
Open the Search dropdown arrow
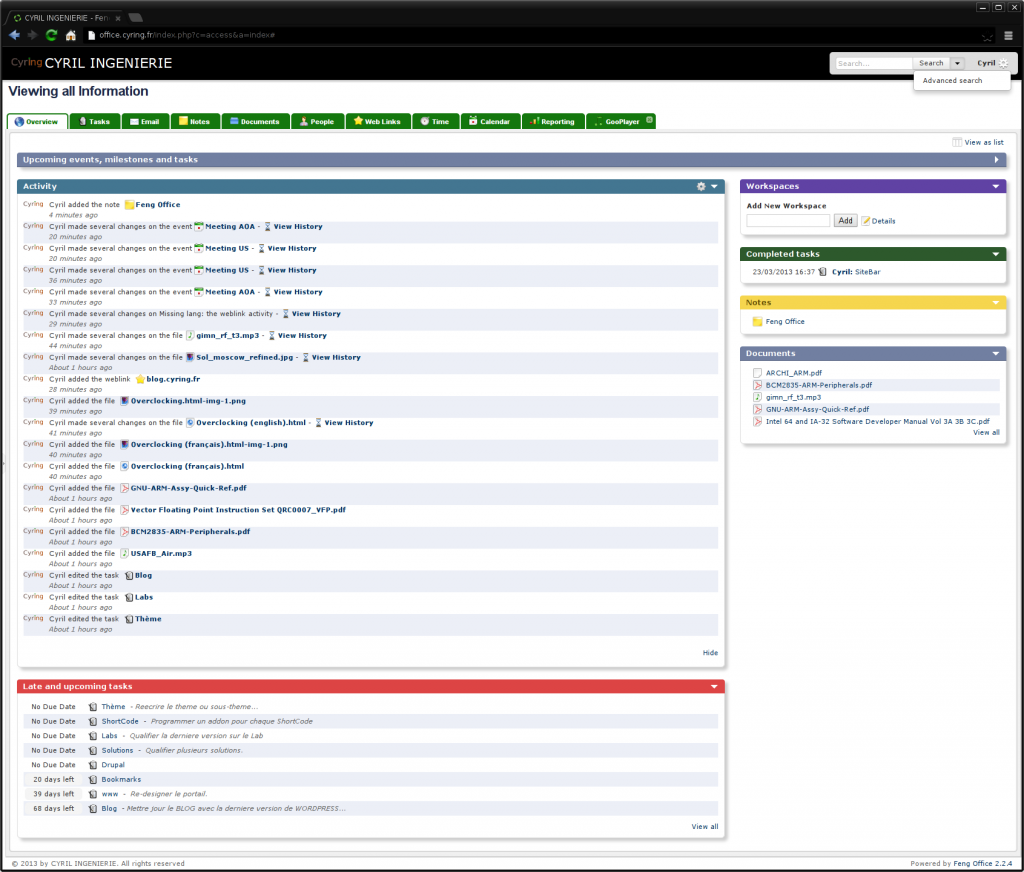click(957, 63)
